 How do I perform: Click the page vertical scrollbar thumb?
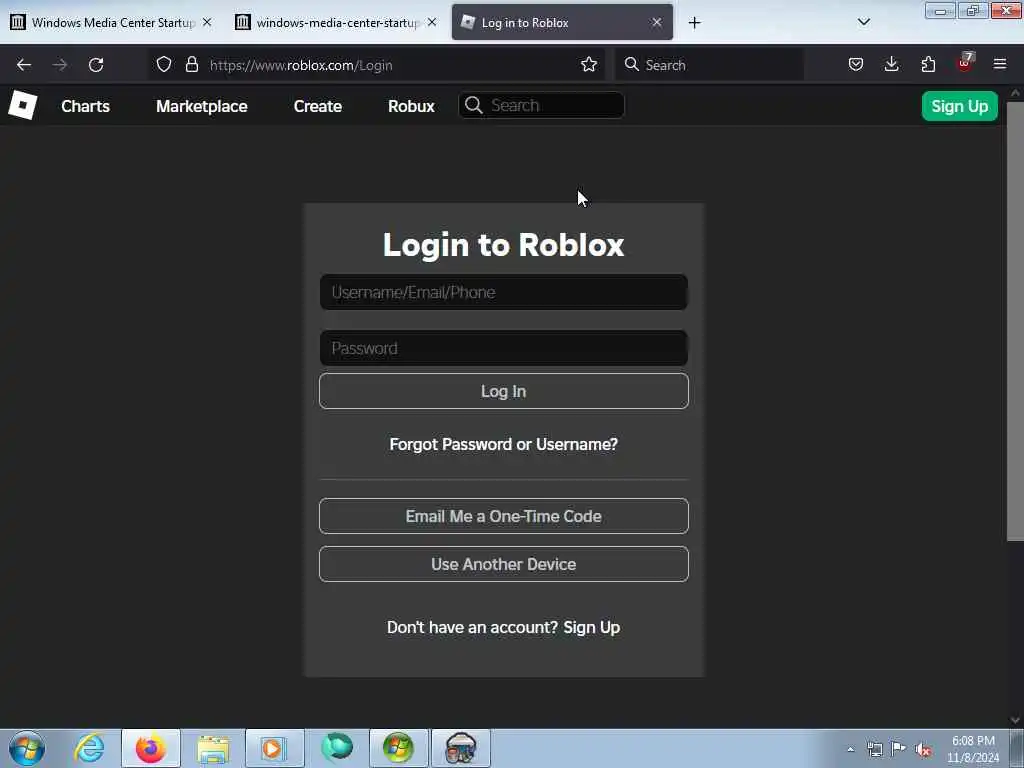pos(1015,321)
